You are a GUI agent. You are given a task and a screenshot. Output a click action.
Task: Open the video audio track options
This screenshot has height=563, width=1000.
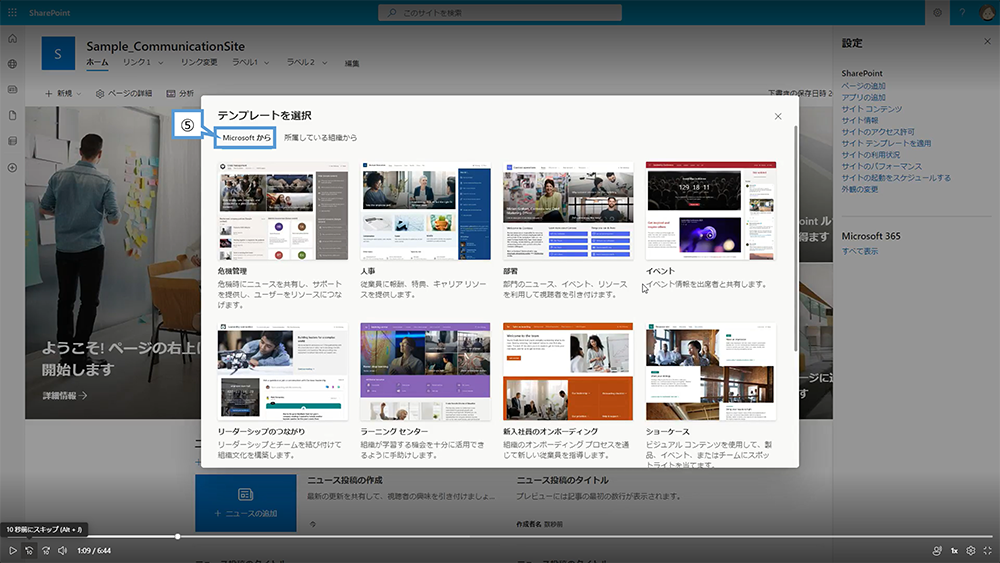(x=937, y=550)
